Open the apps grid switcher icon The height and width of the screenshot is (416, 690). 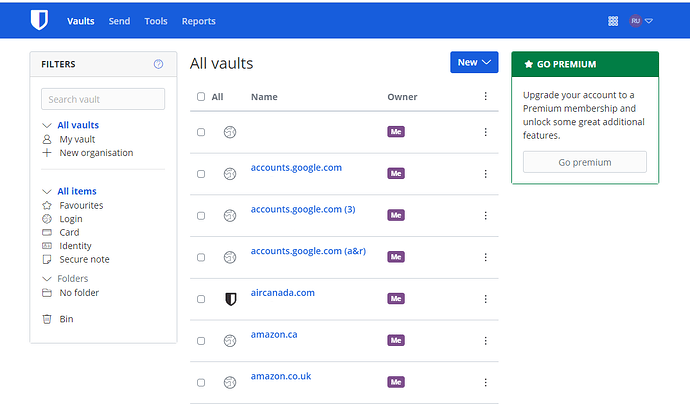613,21
